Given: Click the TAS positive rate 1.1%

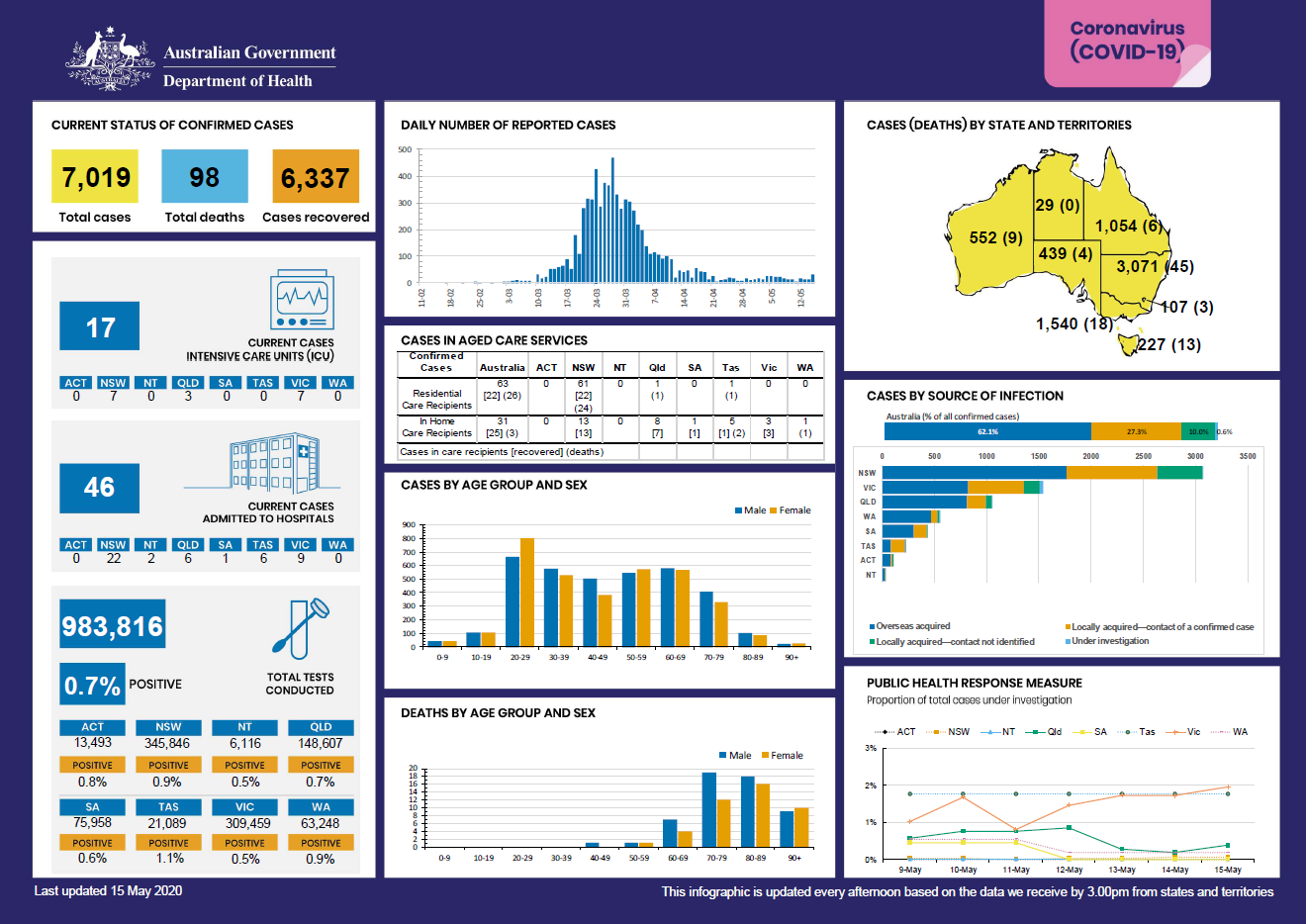Looking at the screenshot, I should pyautogui.click(x=169, y=858).
